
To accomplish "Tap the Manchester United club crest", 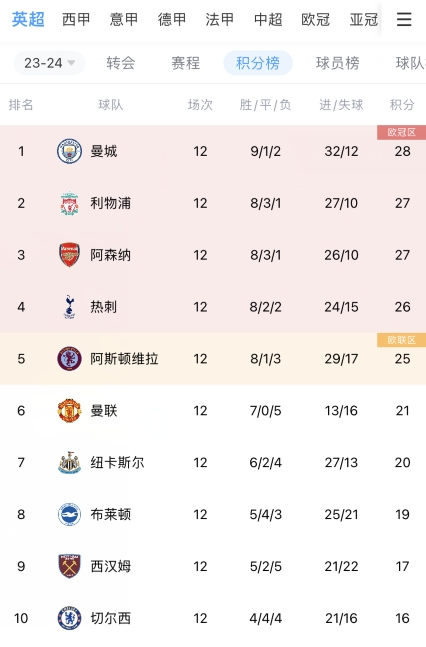I will pyautogui.click(x=69, y=411).
